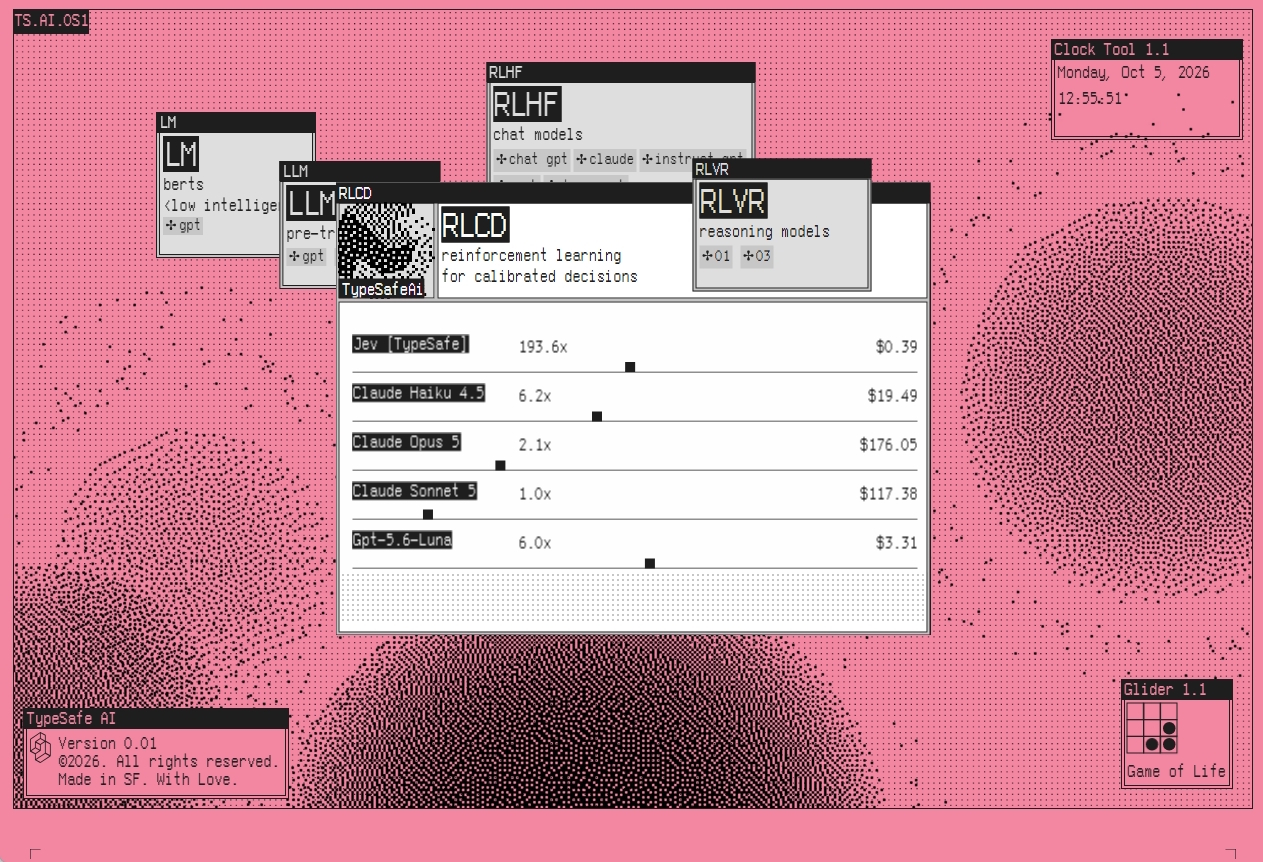Focus the RLVR window title bar
1263x862 pixels.
(782, 169)
